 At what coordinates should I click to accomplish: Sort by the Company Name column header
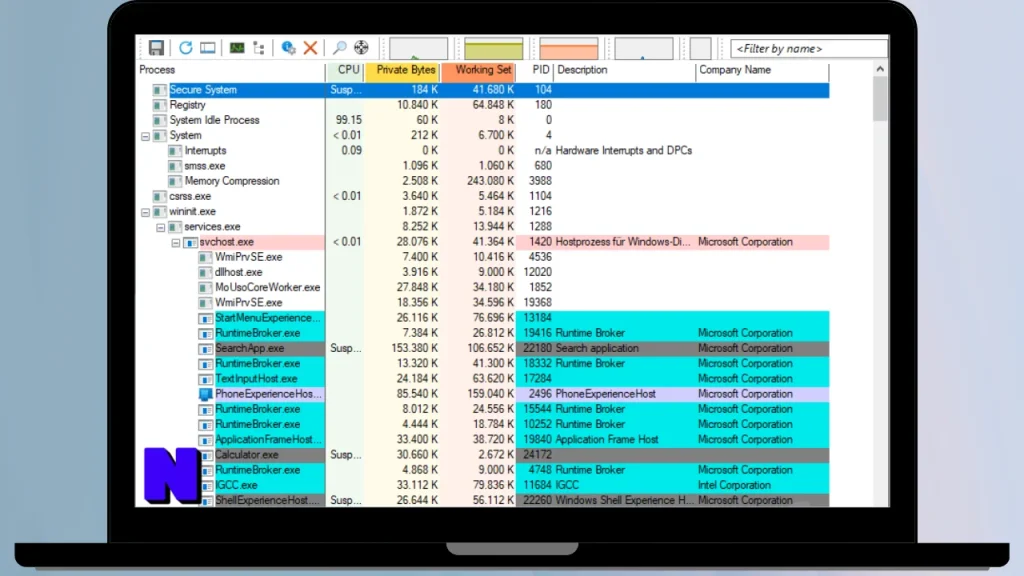(763, 70)
